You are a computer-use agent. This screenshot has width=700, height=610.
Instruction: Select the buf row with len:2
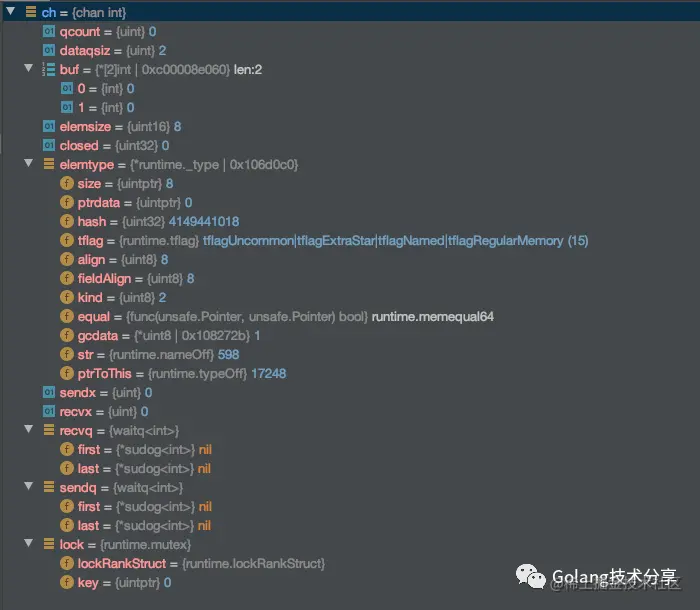click(x=350, y=69)
